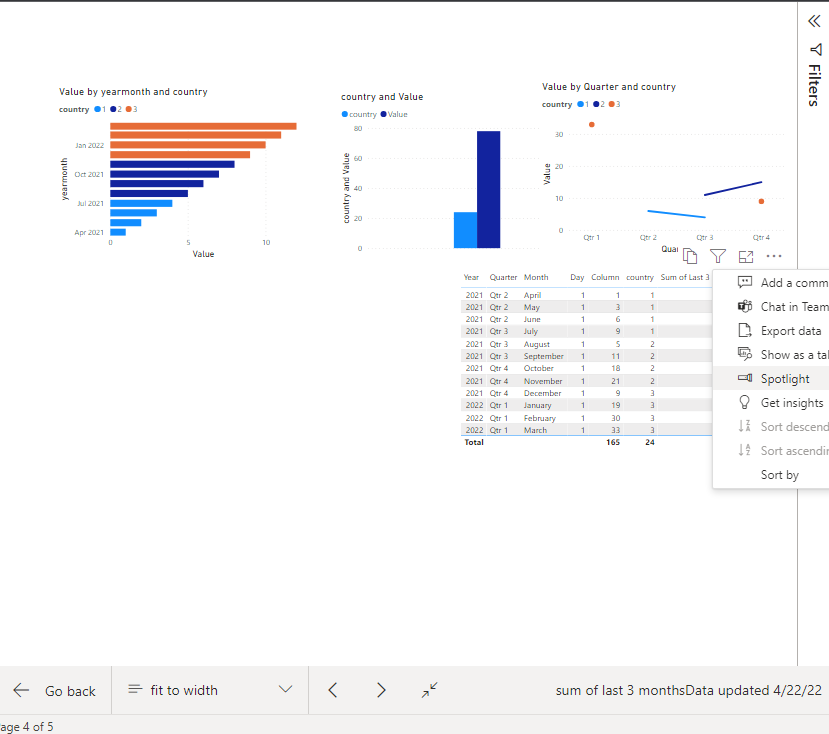Select Sort descending option

(771, 427)
